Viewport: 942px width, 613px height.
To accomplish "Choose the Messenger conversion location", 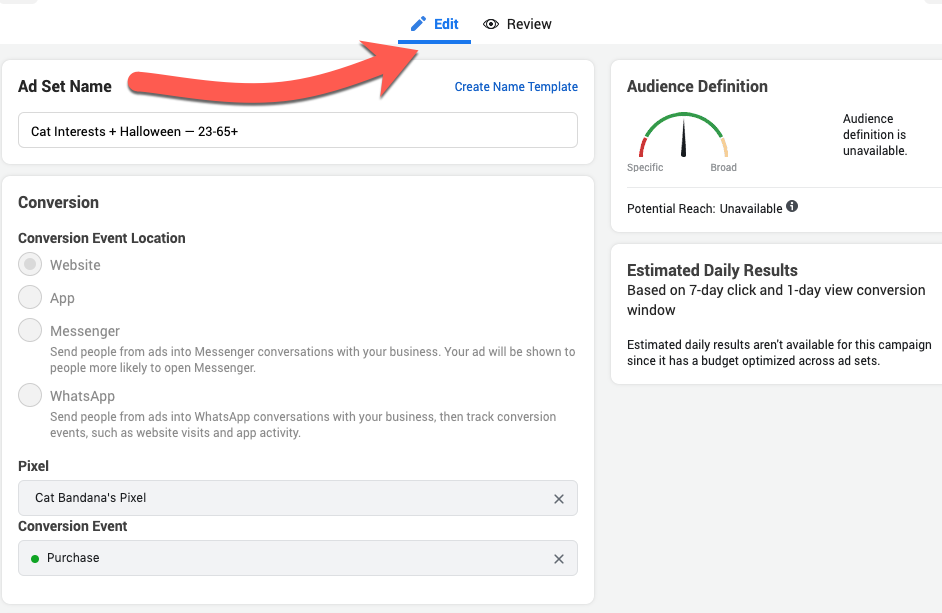I will pos(30,330).
